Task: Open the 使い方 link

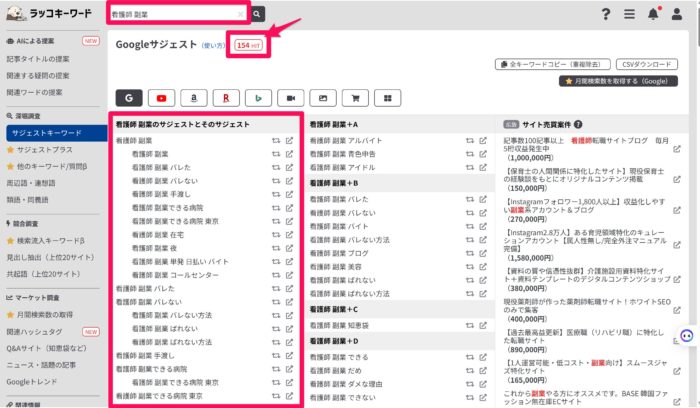Action: pyautogui.click(x=213, y=46)
